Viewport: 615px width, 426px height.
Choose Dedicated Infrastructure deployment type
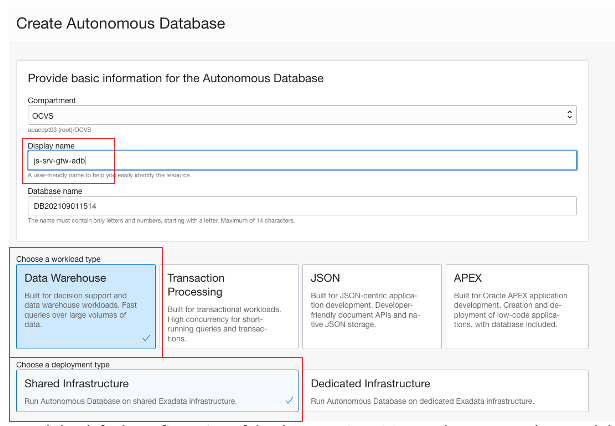coord(446,391)
